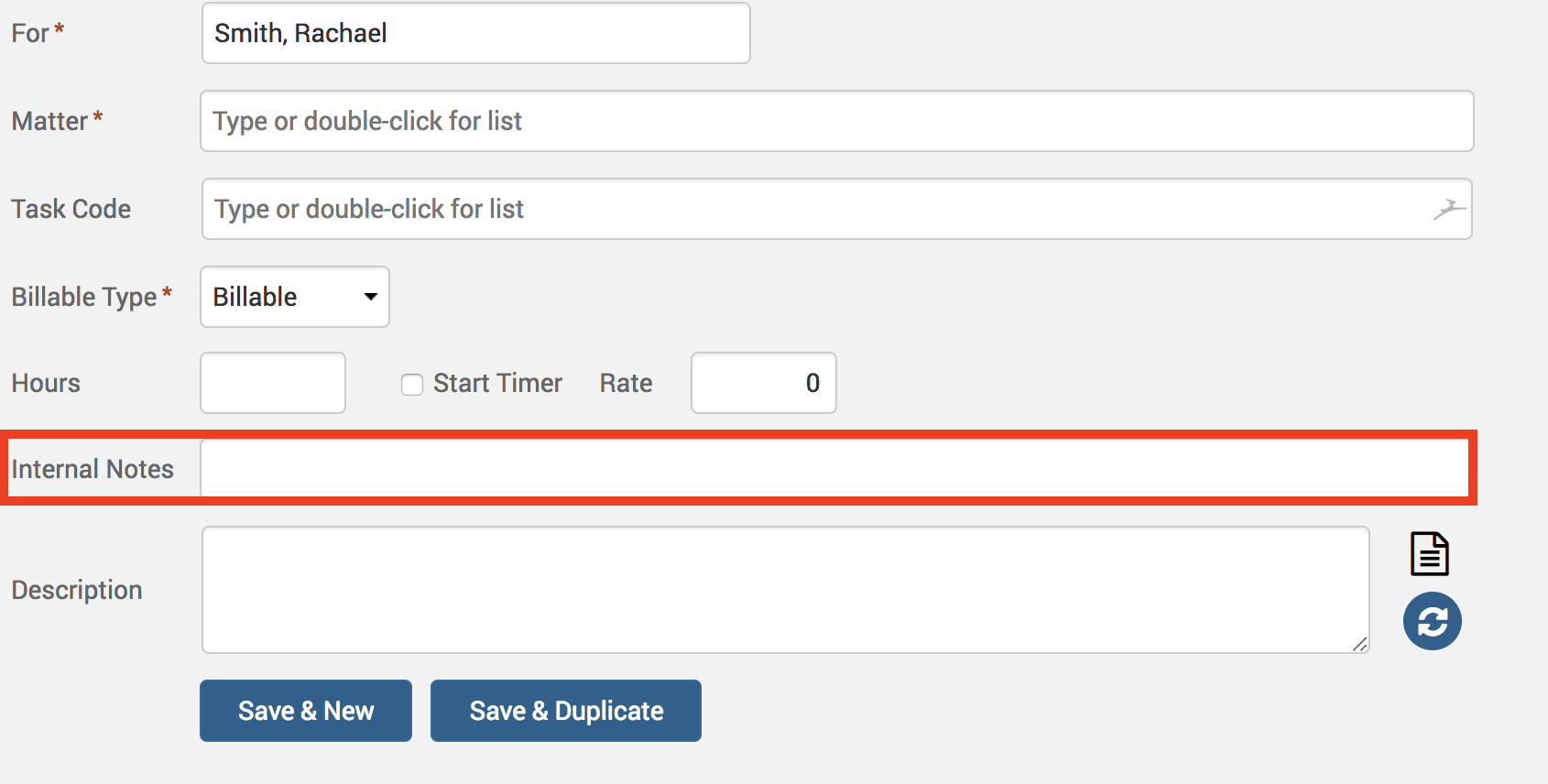
Task: Click the Description box resize handle
Action: (1360, 645)
